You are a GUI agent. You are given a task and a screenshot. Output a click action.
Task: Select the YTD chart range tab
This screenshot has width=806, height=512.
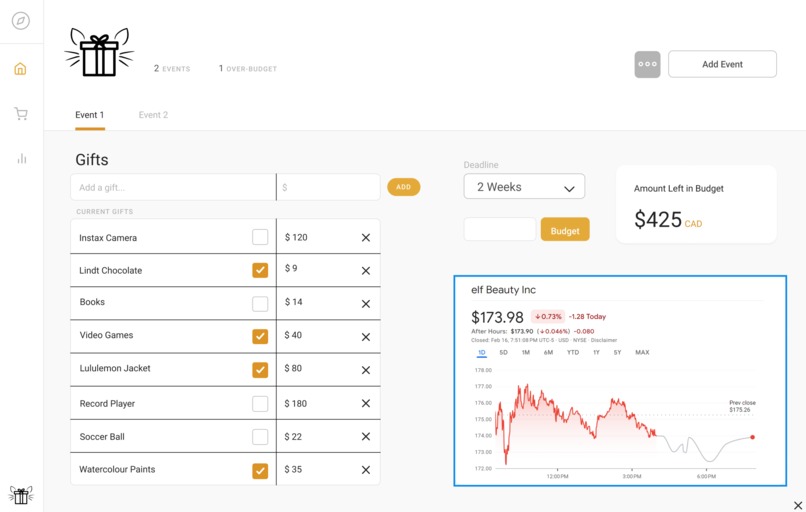pyautogui.click(x=573, y=353)
